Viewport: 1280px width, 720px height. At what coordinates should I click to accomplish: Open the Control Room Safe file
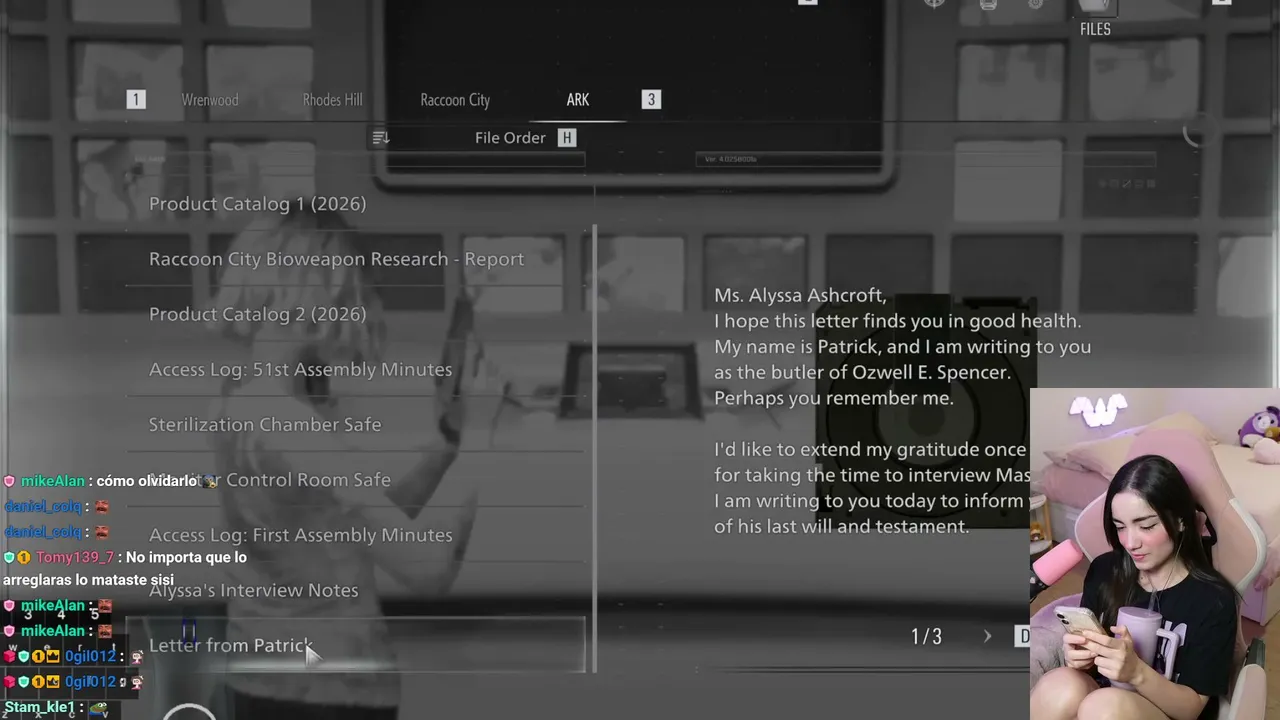tap(355, 480)
